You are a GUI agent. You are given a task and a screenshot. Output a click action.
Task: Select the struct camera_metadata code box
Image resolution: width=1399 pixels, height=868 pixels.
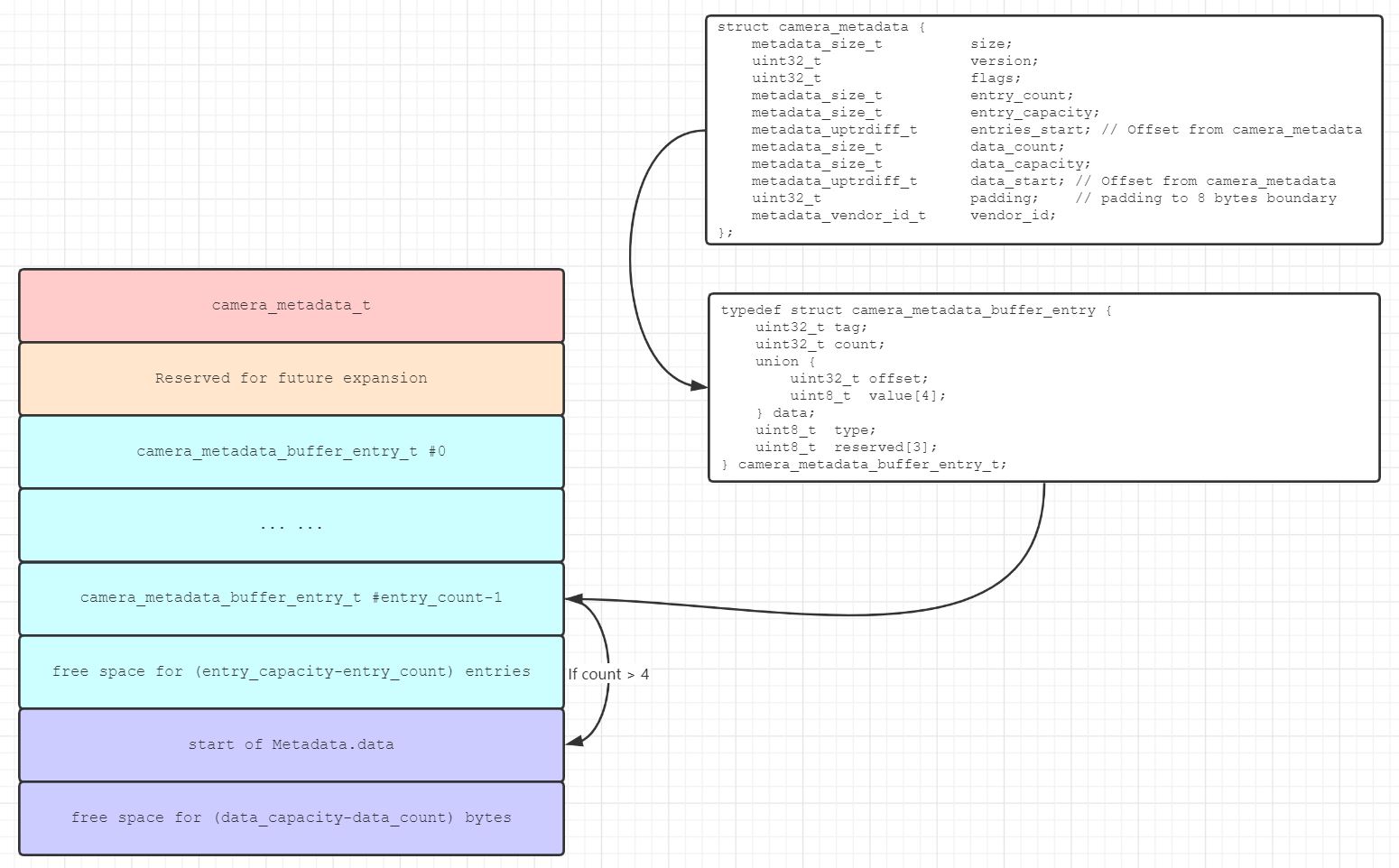1042,126
